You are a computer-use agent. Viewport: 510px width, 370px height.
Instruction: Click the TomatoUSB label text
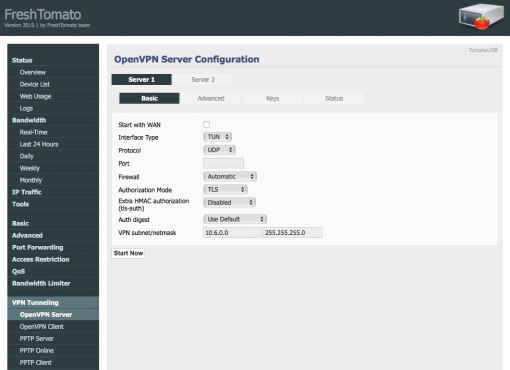click(x=483, y=50)
